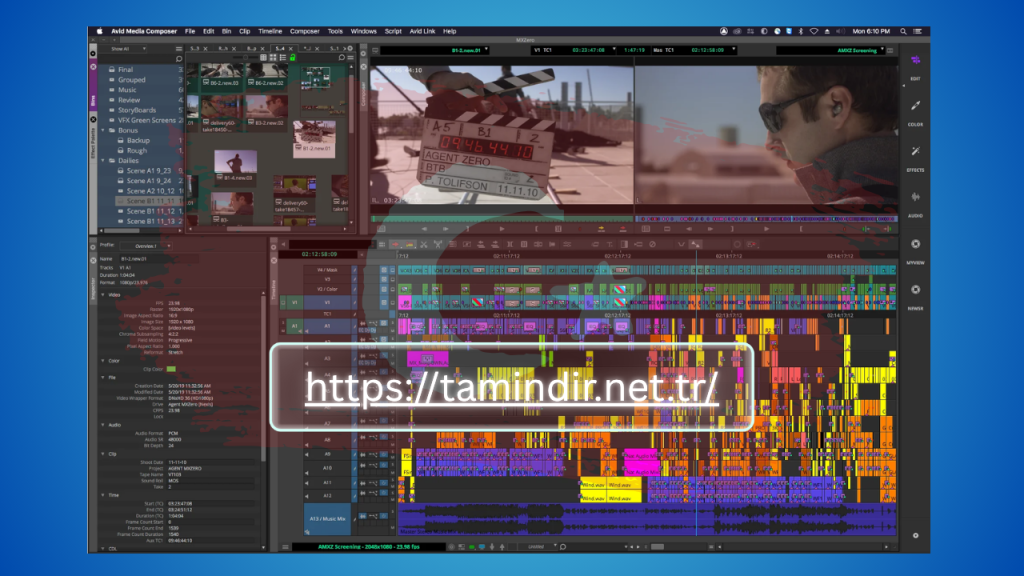Image resolution: width=1024 pixels, height=576 pixels.
Task: Collapse the Audio section in inspector
Action: (103, 425)
